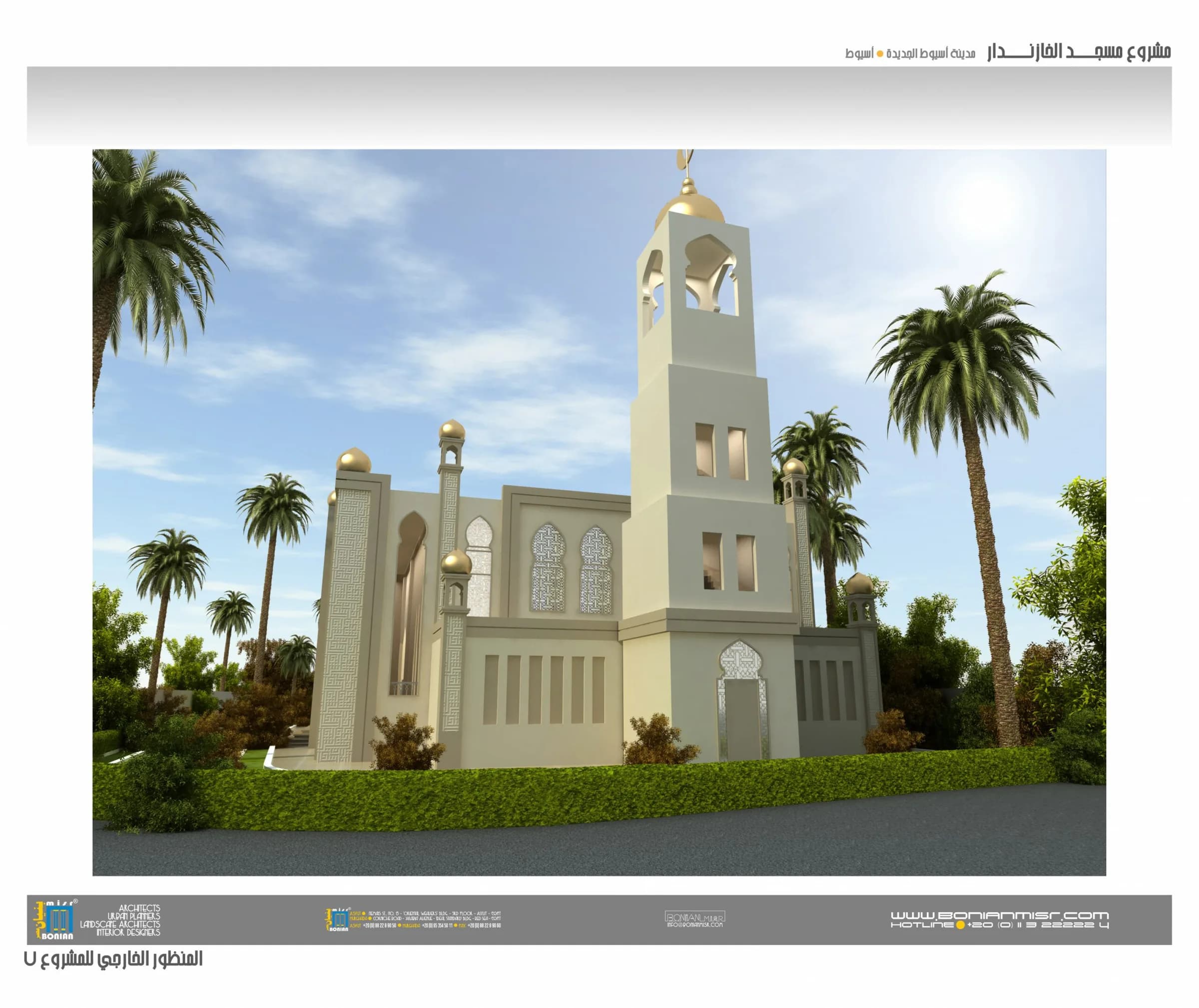Click the info@bonianmisr.com email address
This screenshot has width=1199, height=1008.
(x=695, y=924)
